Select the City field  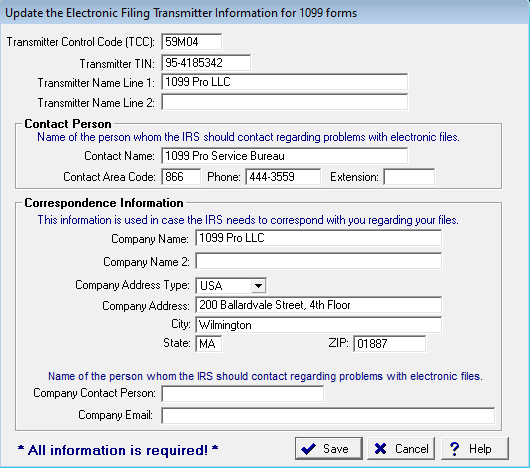coord(318,325)
